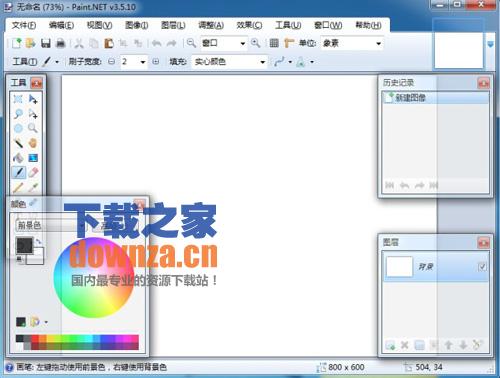
Task: Save the image with the floppy disk icon
Action: click(46, 43)
